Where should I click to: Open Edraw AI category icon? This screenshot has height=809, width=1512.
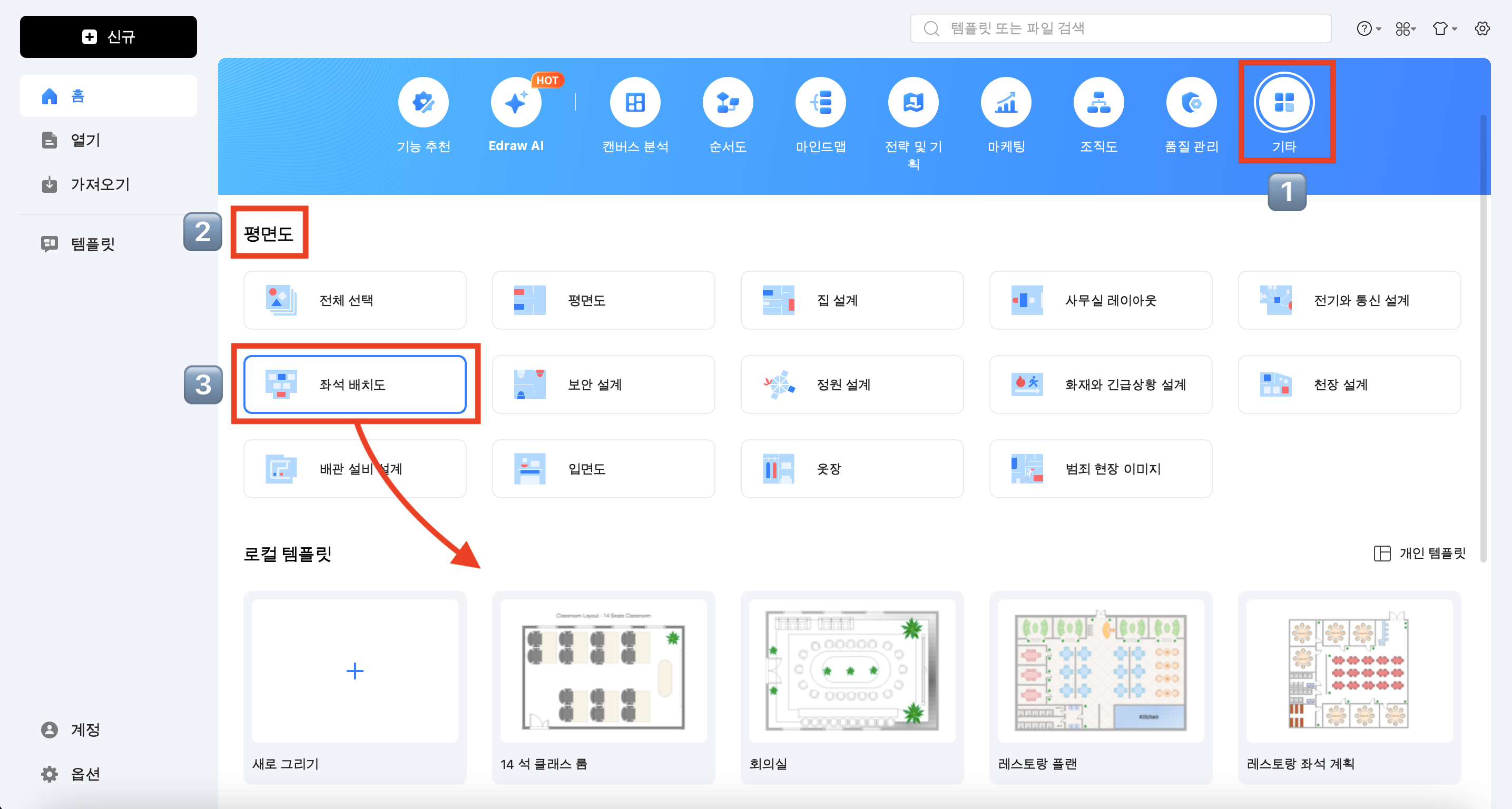516,103
